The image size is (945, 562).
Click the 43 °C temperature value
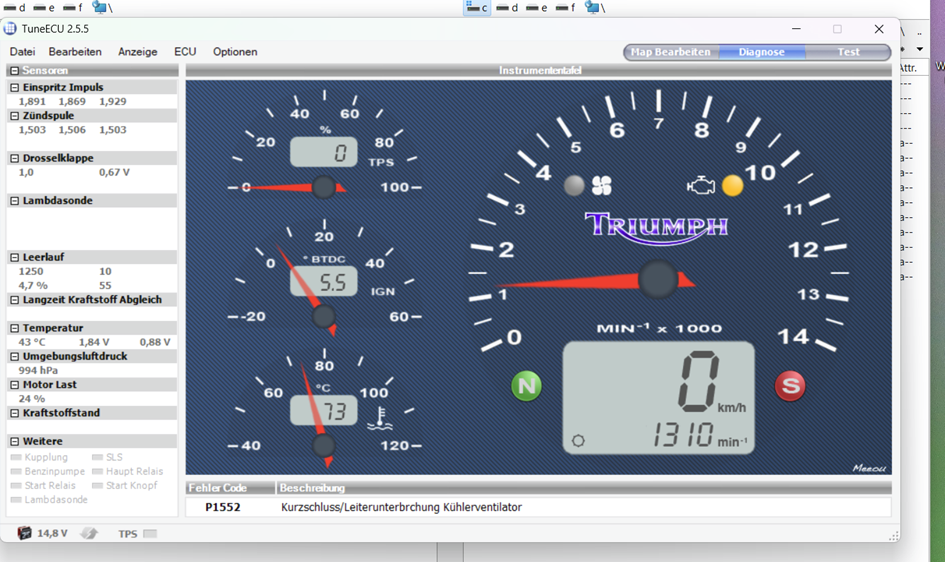[x=32, y=342]
